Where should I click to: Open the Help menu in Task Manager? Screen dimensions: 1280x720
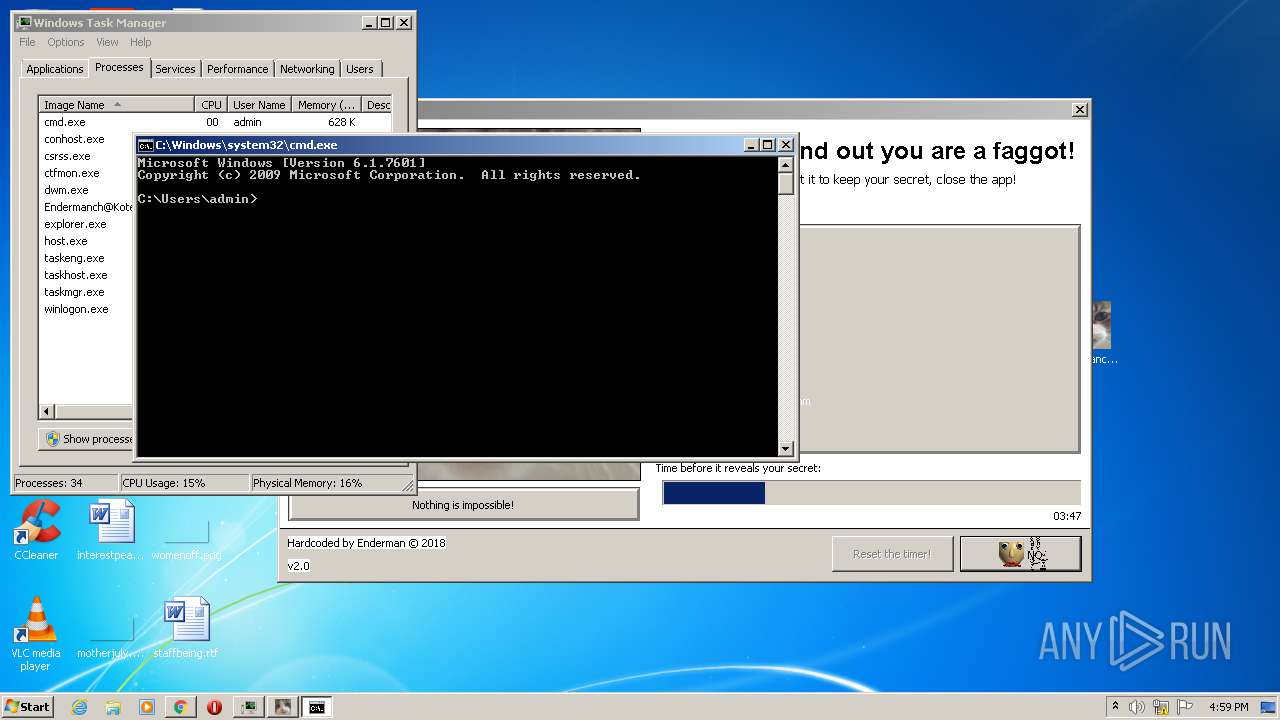(141, 42)
